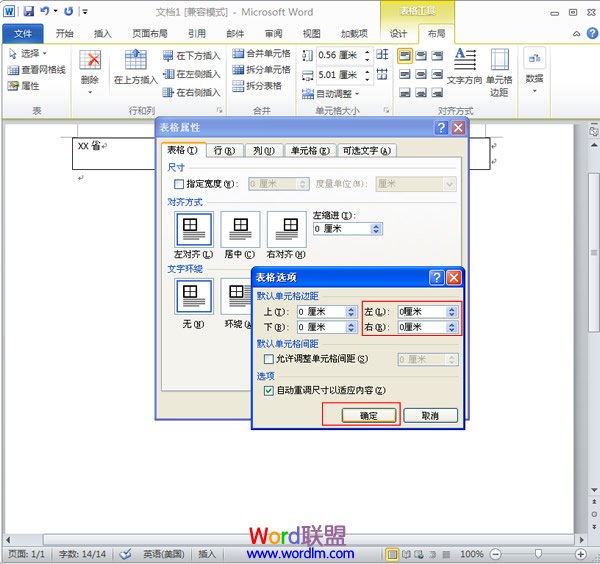The width and height of the screenshot is (600, 564).
Task: Click the Save icon in quick access toolbar
Action: (29, 11)
